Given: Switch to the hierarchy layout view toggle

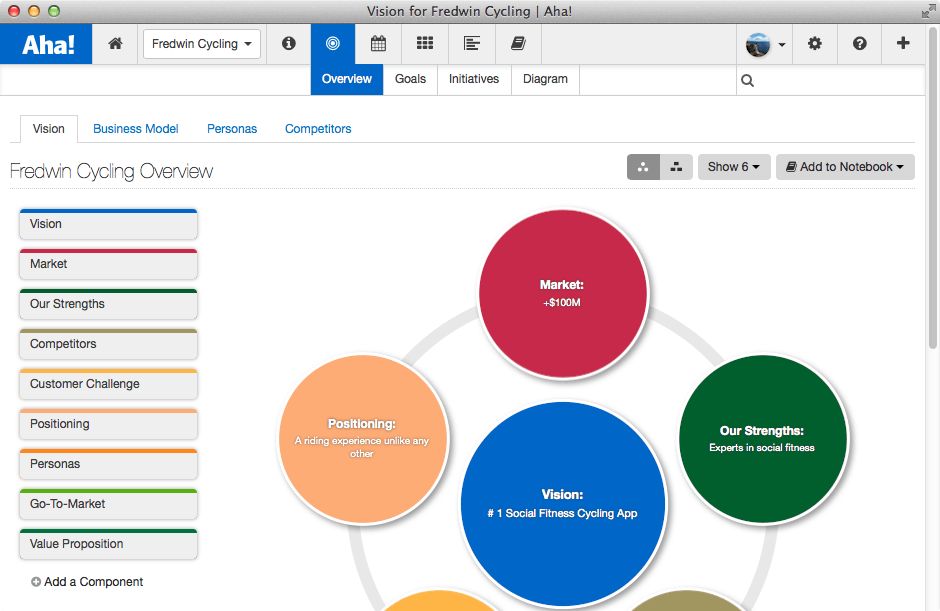Looking at the screenshot, I should click(675, 167).
